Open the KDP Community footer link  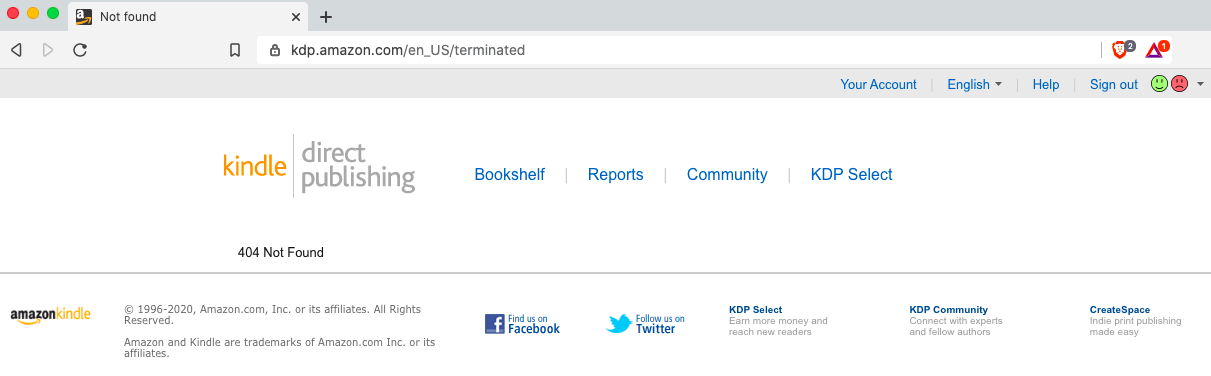tap(949, 310)
